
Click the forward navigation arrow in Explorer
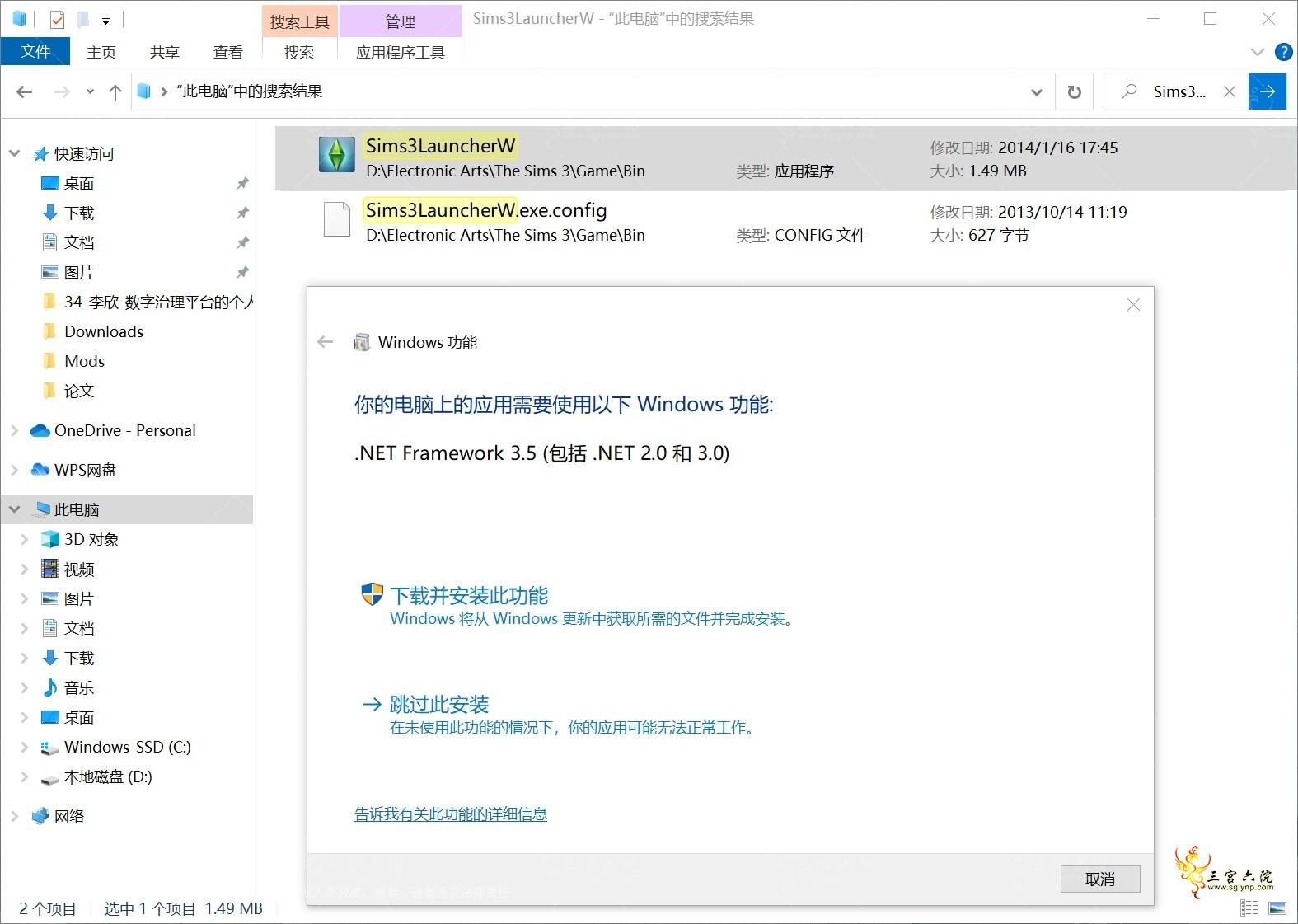coord(62,91)
